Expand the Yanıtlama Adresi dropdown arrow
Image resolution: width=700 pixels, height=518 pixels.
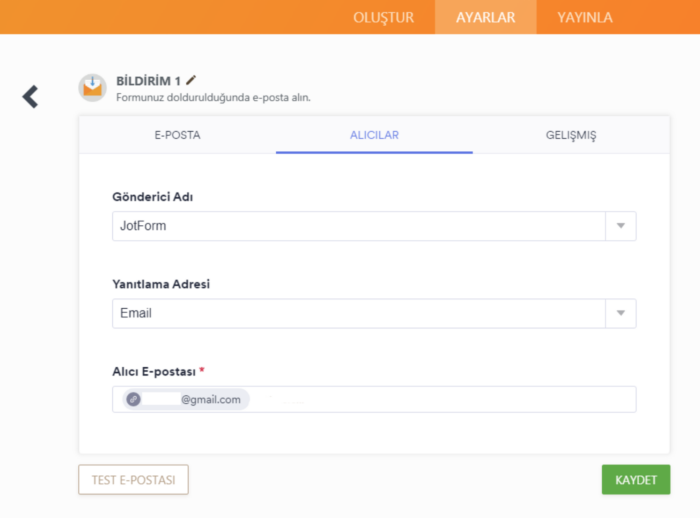pos(620,313)
